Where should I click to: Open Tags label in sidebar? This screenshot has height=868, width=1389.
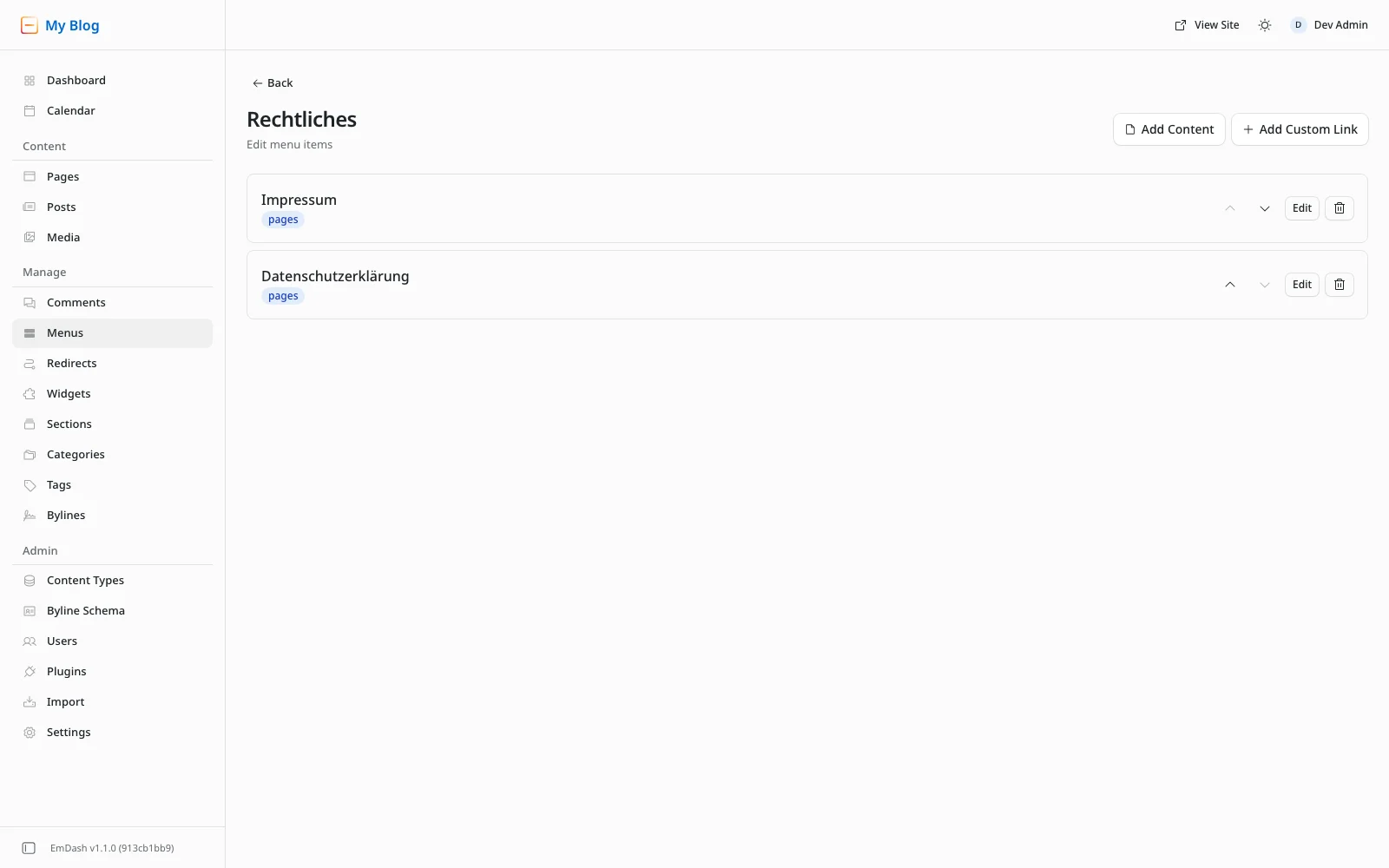click(59, 485)
